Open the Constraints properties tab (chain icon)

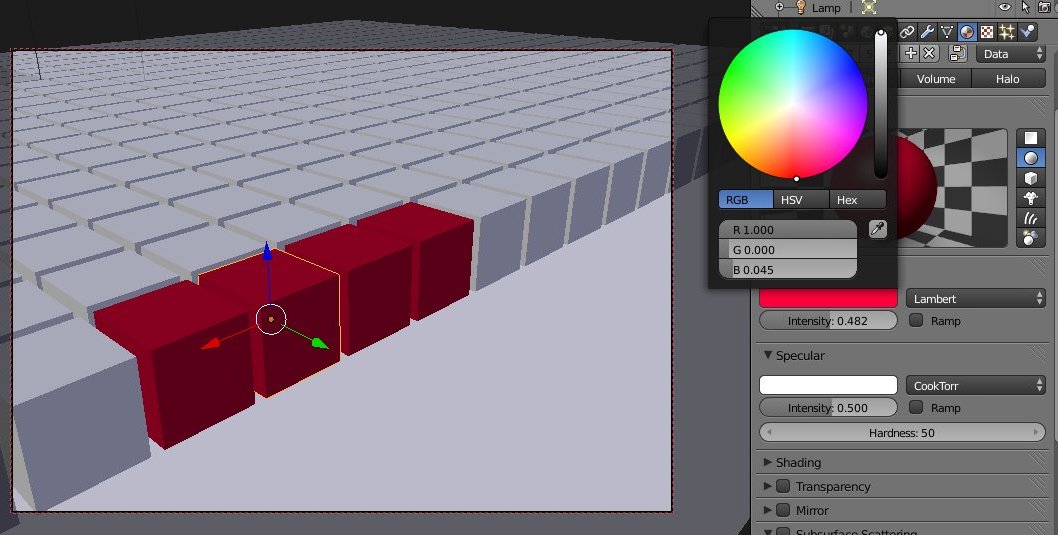[907, 32]
